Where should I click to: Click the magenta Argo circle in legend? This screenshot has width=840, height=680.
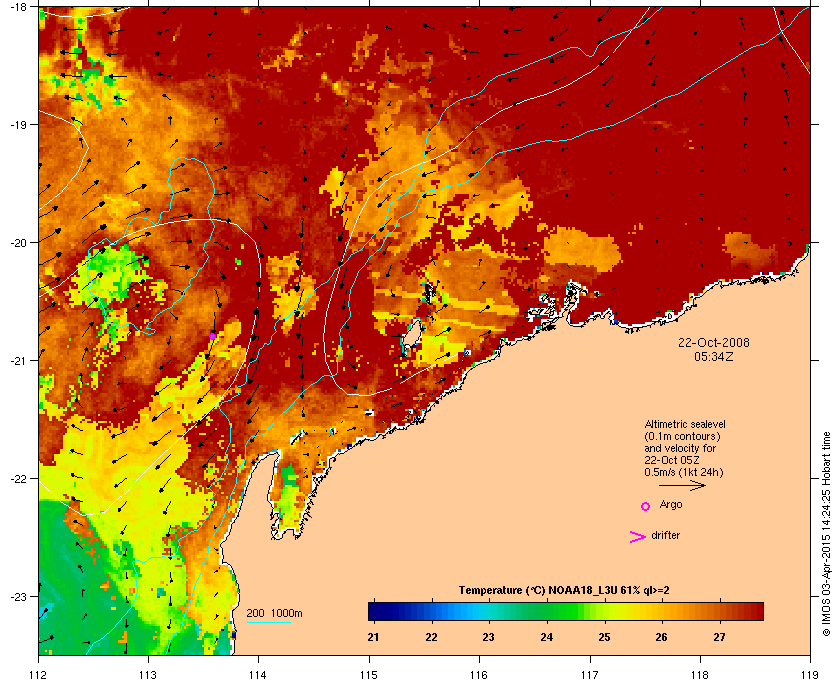[x=645, y=506]
